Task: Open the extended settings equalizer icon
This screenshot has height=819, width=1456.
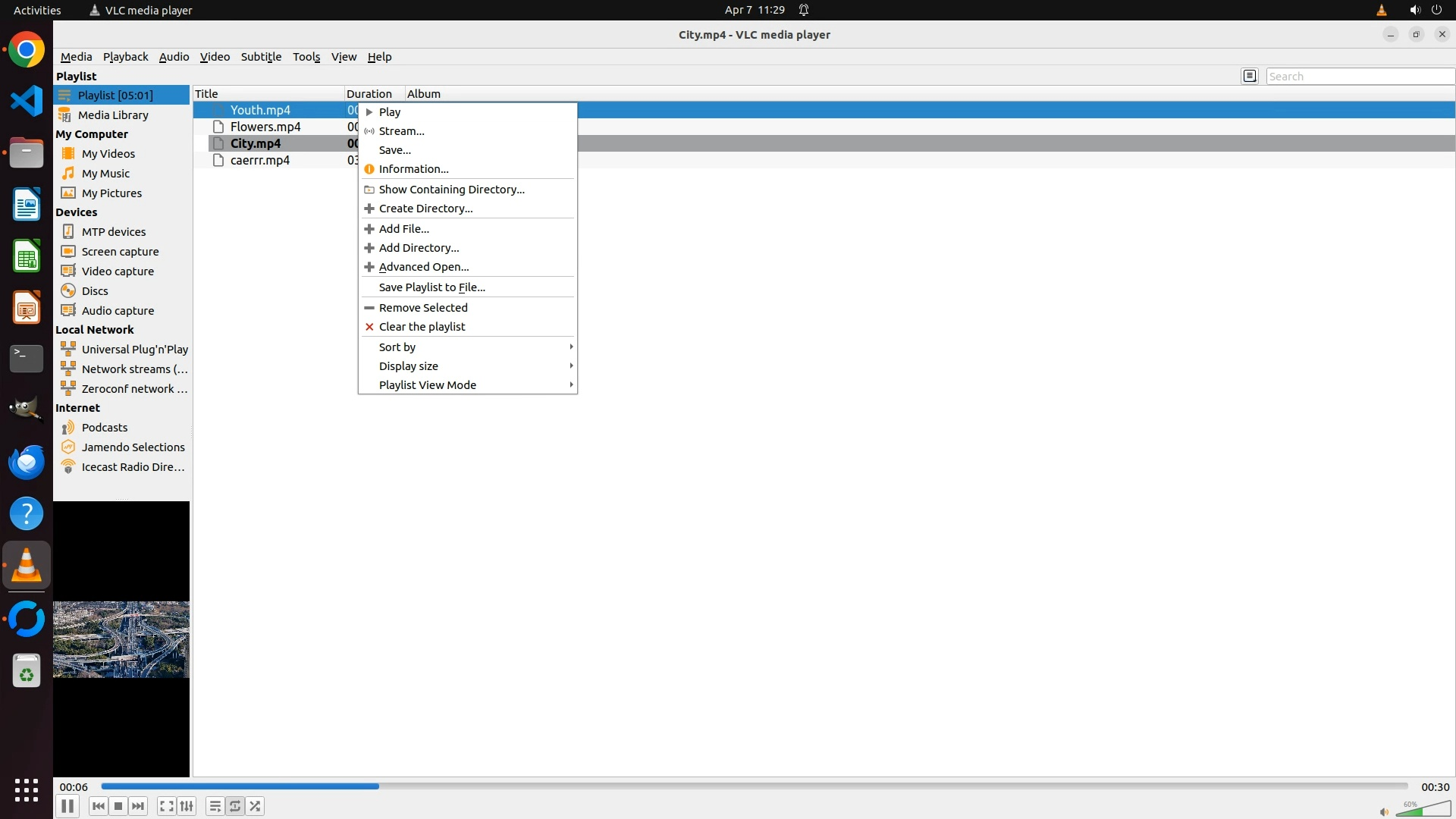Action: pos(187,806)
